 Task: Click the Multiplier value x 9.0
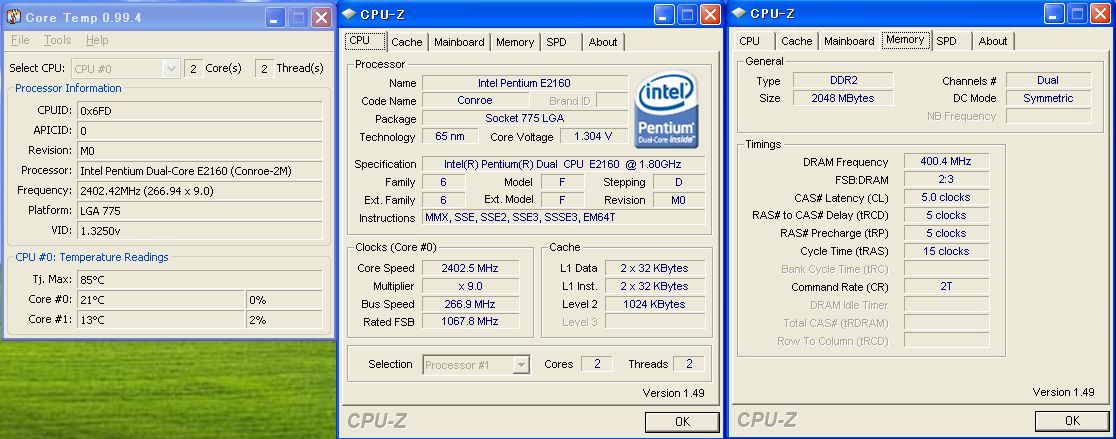(x=470, y=286)
